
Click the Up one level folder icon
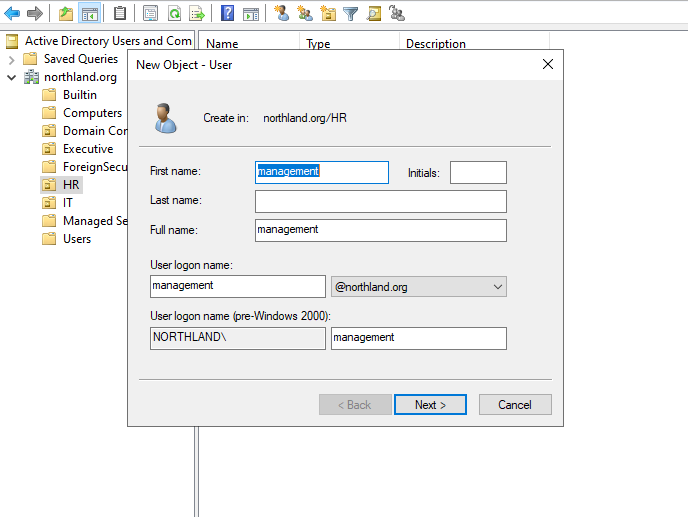coord(66,13)
